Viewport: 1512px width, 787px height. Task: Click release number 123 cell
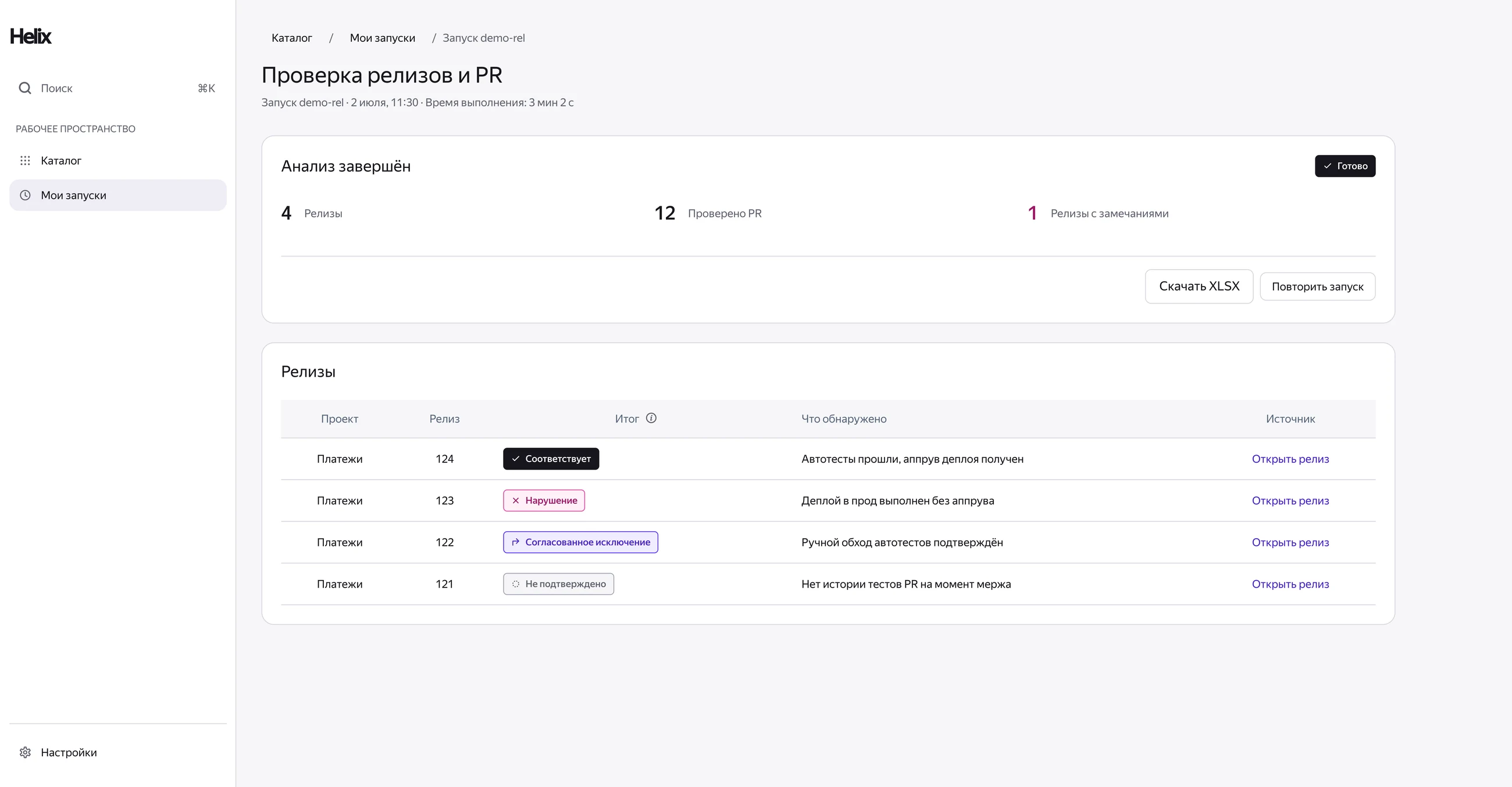[x=444, y=500]
